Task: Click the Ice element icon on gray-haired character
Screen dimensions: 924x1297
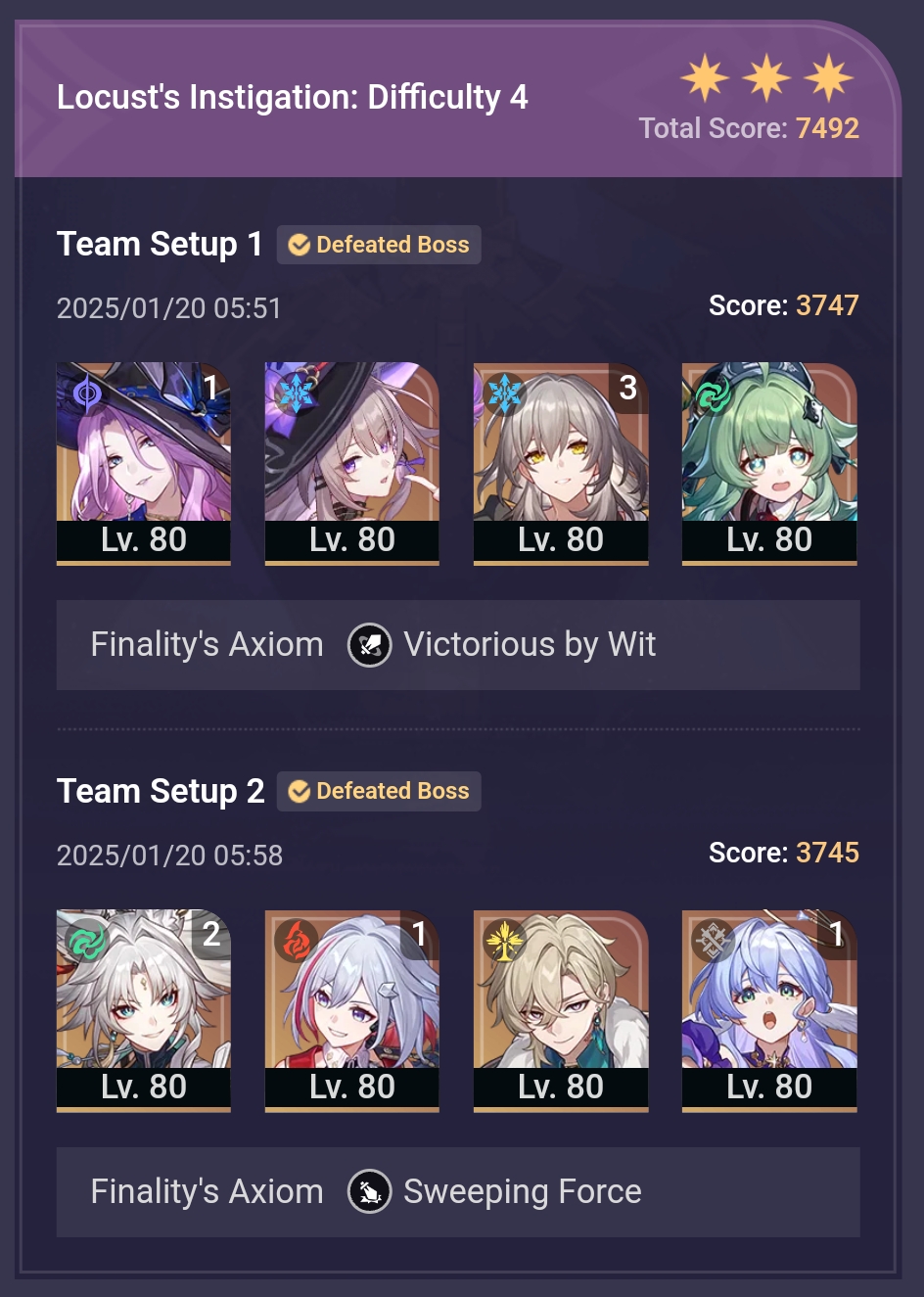Action: [x=504, y=394]
